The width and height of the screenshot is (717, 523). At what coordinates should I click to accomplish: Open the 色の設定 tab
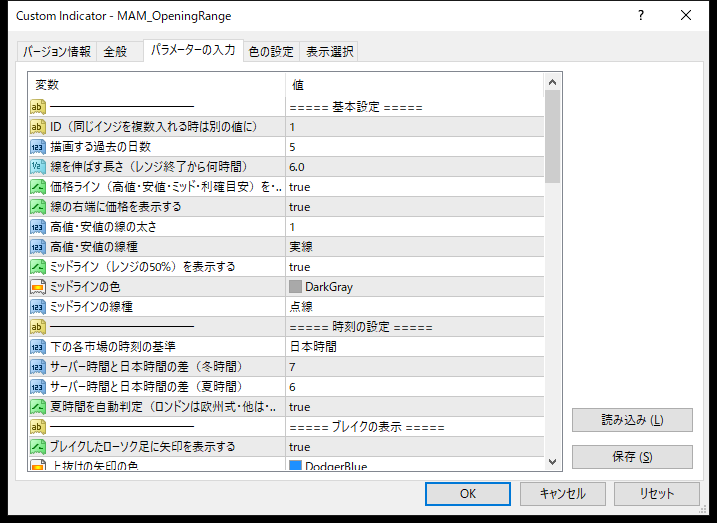click(271, 52)
